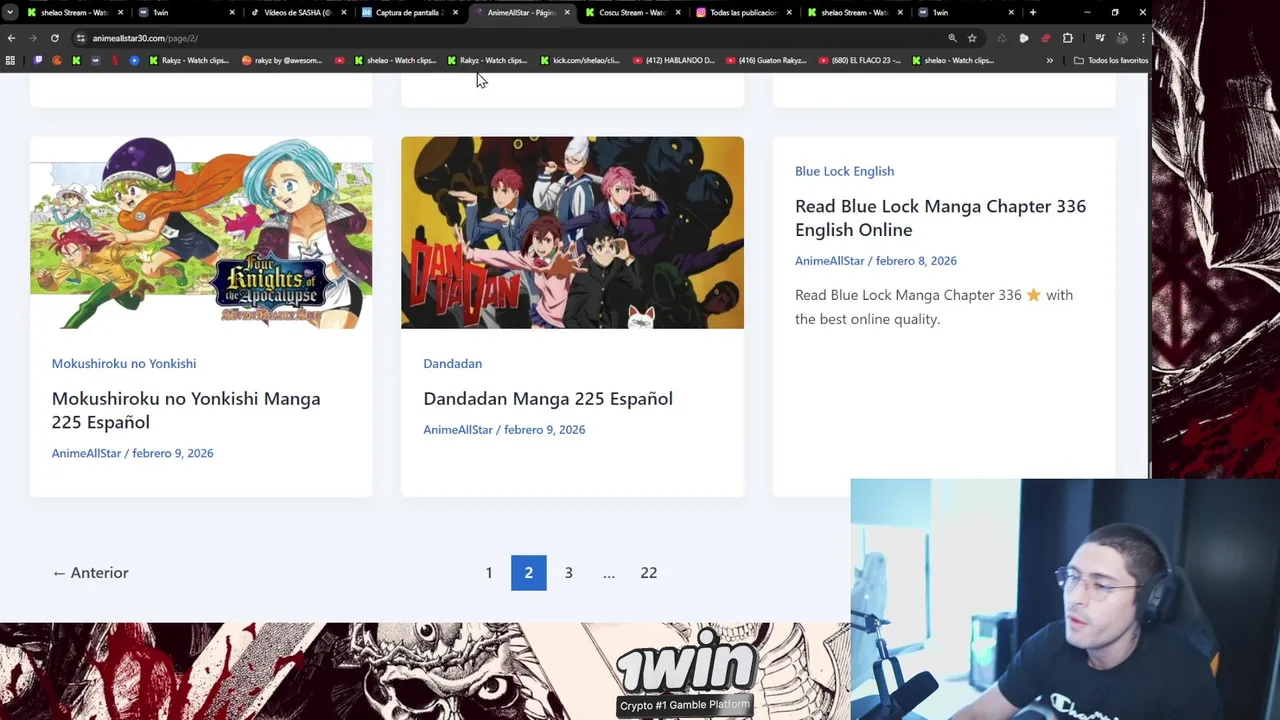Image resolution: width=1280 pixels, height=720 pixels.
Task: Click the white blob extension icon
Action: coord(1024,38)
